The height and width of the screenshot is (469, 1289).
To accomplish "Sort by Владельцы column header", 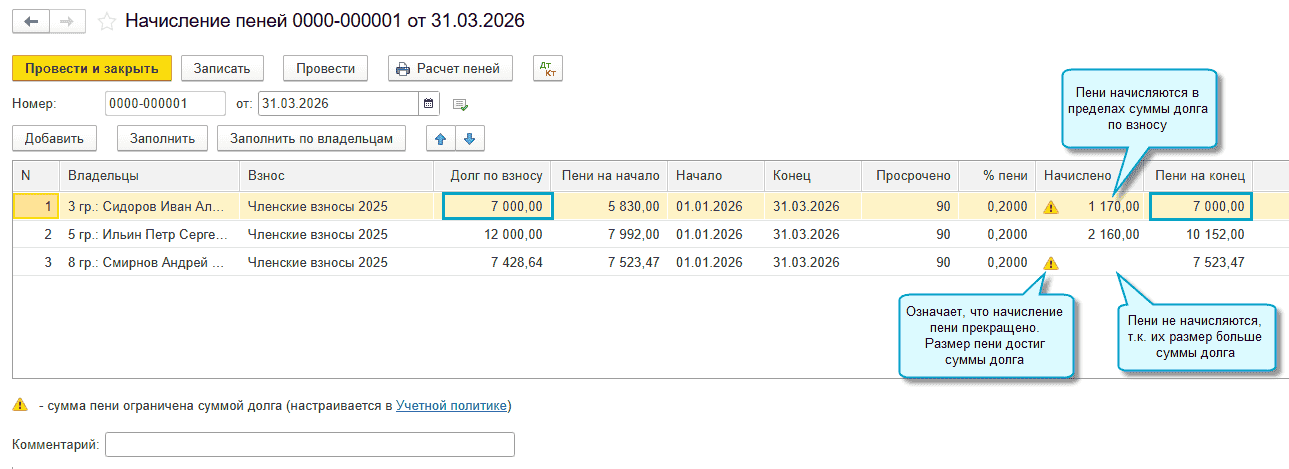I will coord(150,175).
